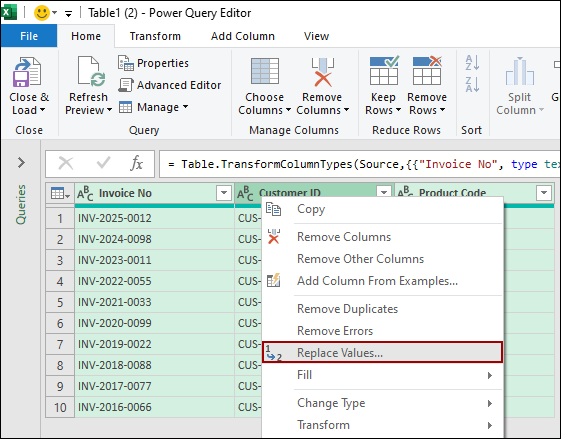Viewport: 561px width, 439px height.
Task: Open query Properties
Action: click(x=153, y=63)
